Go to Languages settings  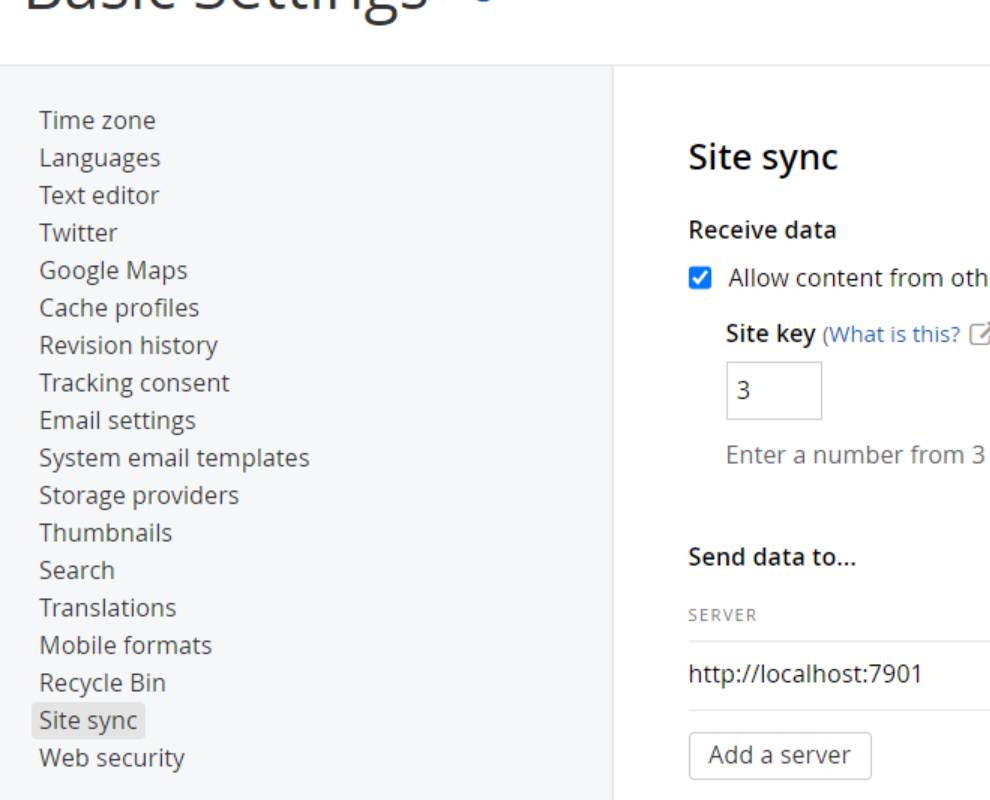point(100,158)
